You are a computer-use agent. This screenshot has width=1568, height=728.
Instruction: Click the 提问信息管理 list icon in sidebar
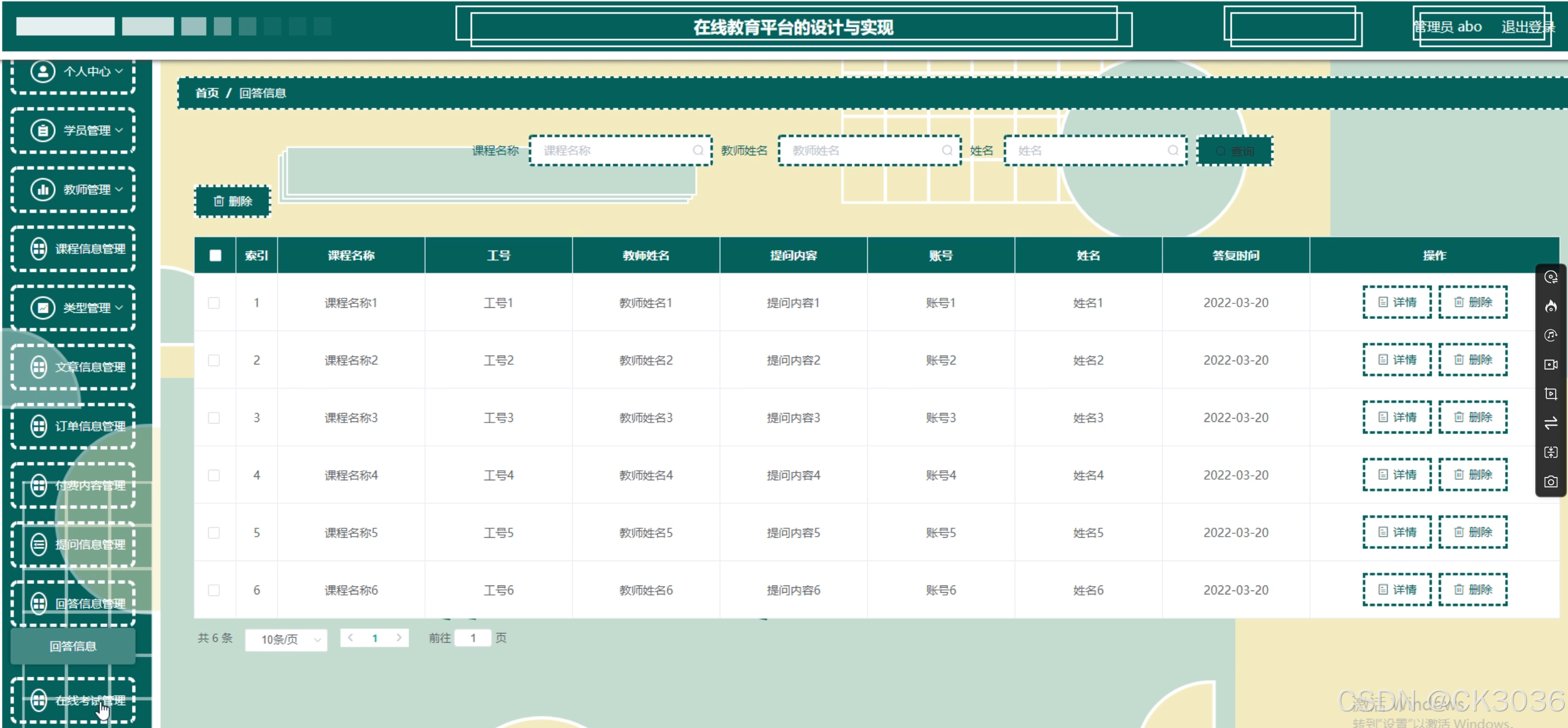tap(39, 544)
